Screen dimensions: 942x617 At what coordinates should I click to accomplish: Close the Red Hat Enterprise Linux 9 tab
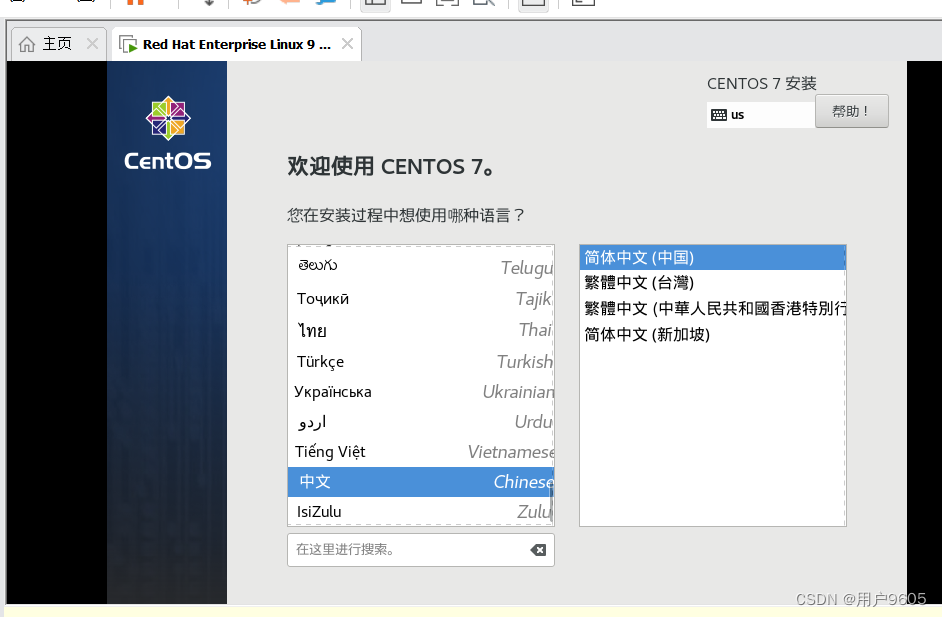pos(347,44)
